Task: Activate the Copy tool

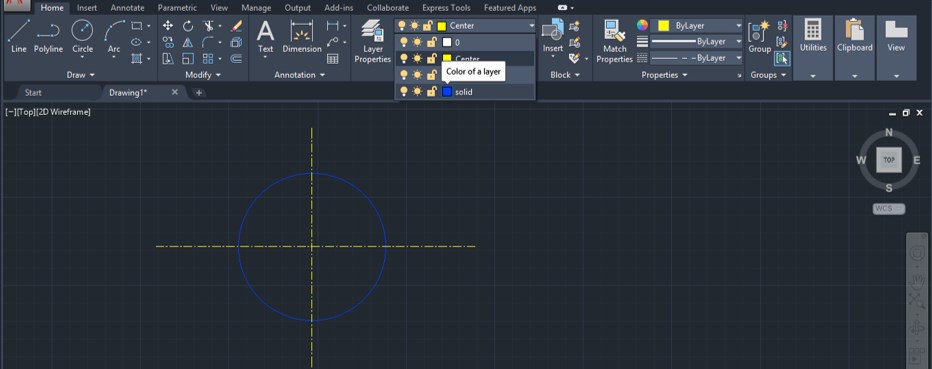Action: [x=168, y=42]
